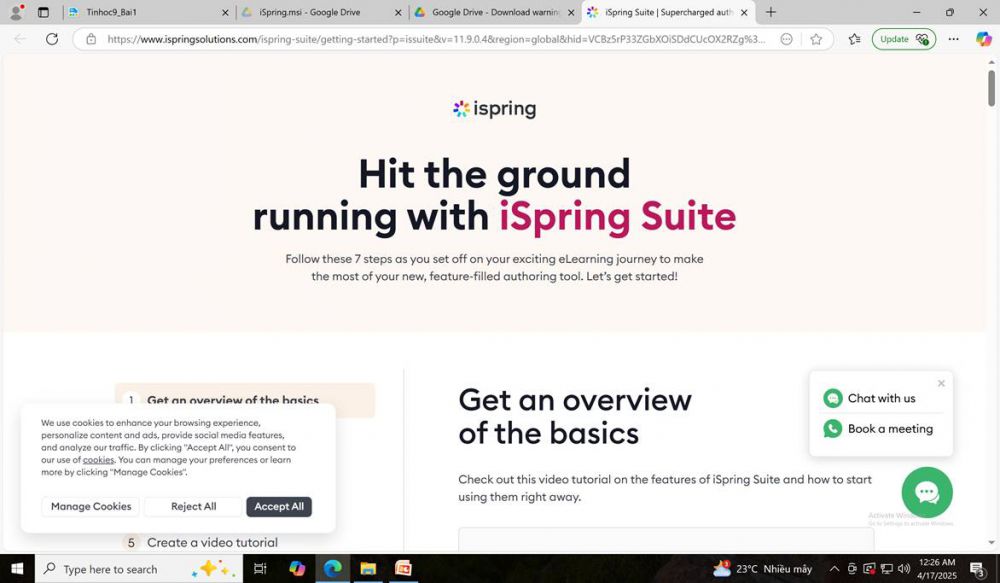Open the weather widget 23°C
Image resolution: width=1000 pixels, height=583 pixels.
coord(763,568)
